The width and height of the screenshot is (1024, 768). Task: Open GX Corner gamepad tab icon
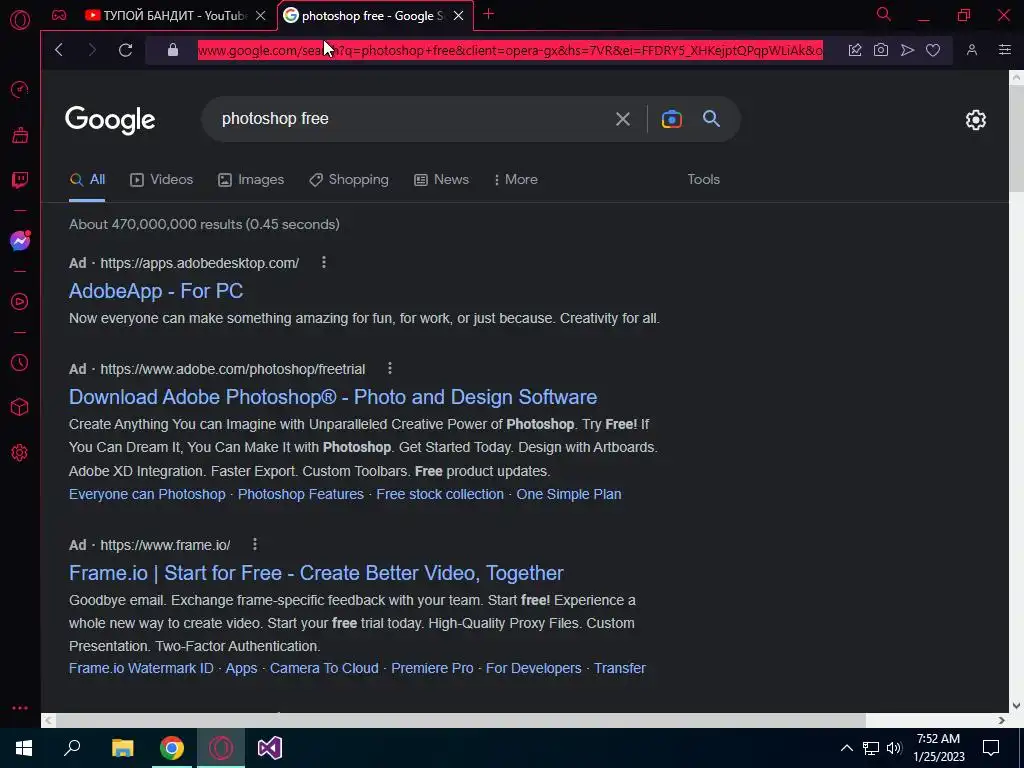tap(59, 16)
